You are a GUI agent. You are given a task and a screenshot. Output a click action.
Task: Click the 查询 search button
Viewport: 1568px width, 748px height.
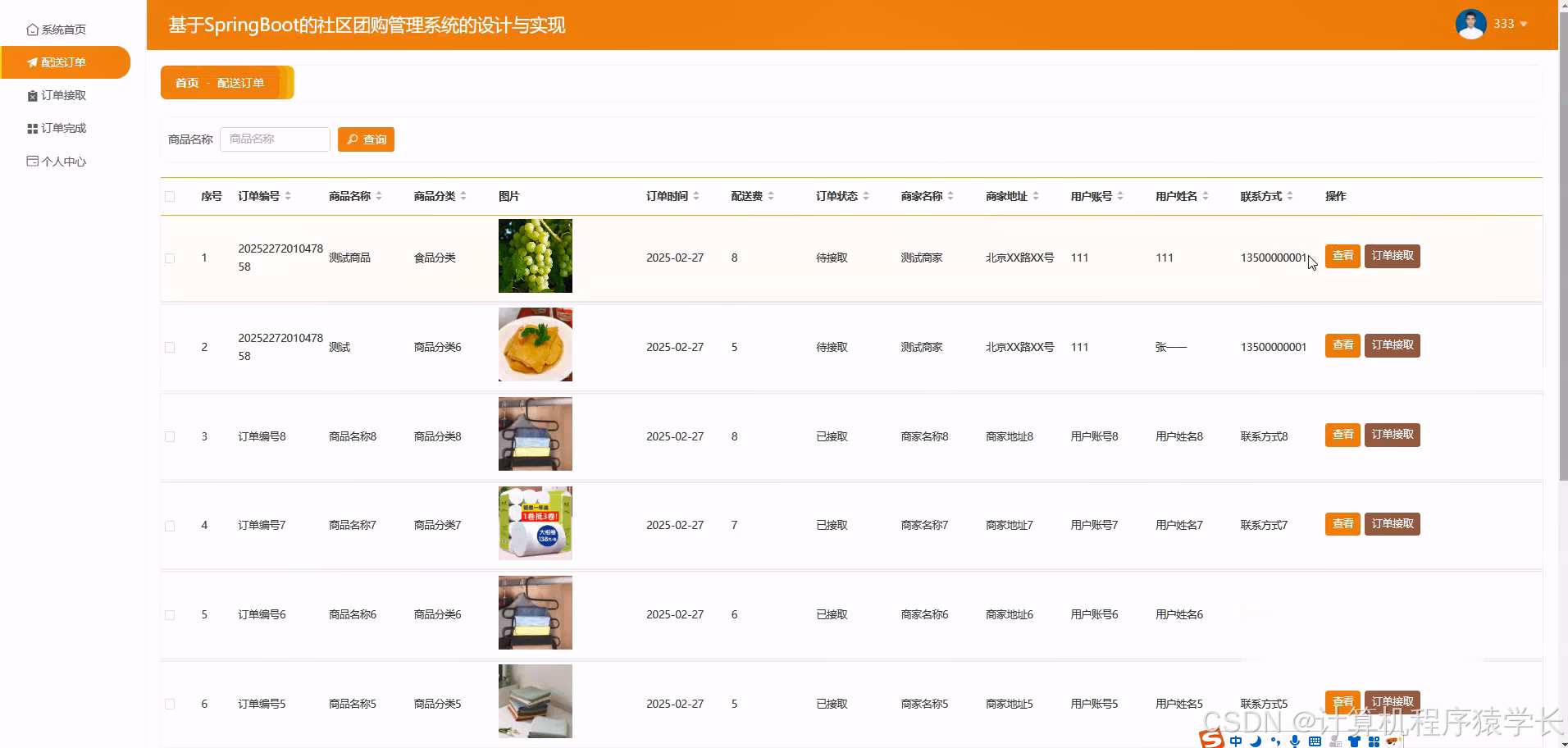[x=366, y=139]
